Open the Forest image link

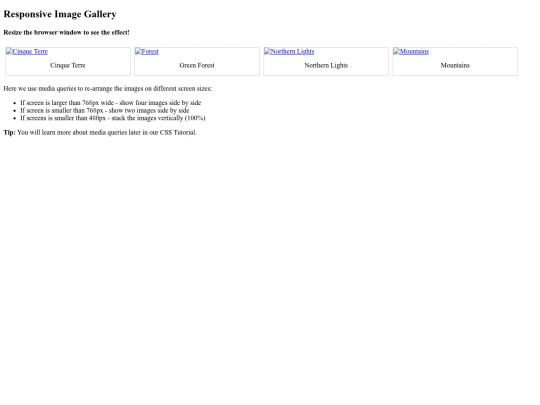tap(147, 52)
